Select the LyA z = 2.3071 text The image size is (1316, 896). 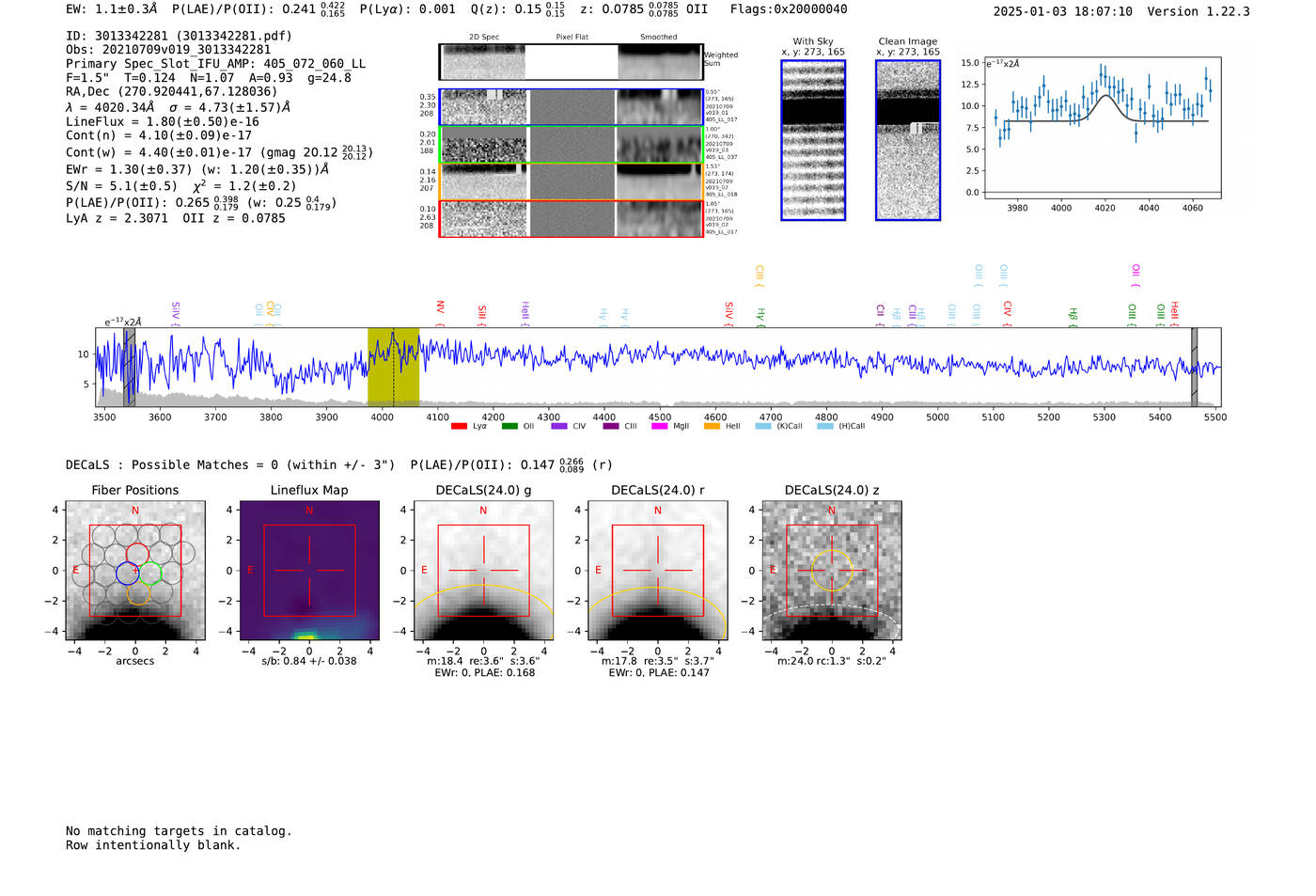[117, 218]
